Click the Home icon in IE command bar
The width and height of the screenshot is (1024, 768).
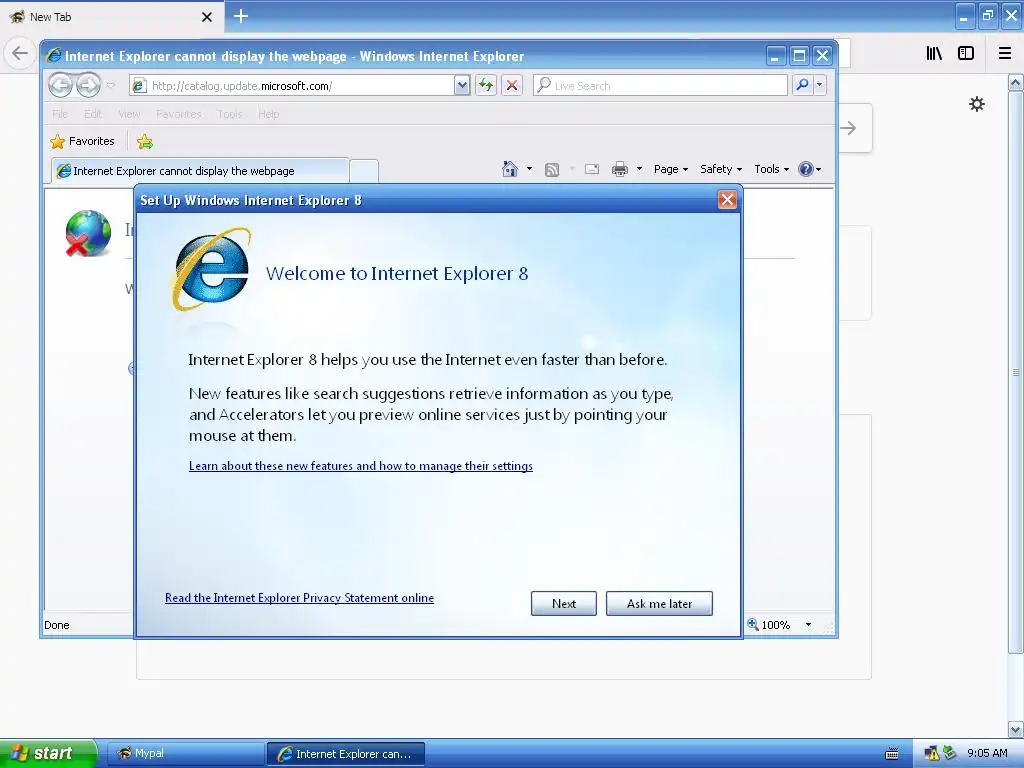pos(510,169)
